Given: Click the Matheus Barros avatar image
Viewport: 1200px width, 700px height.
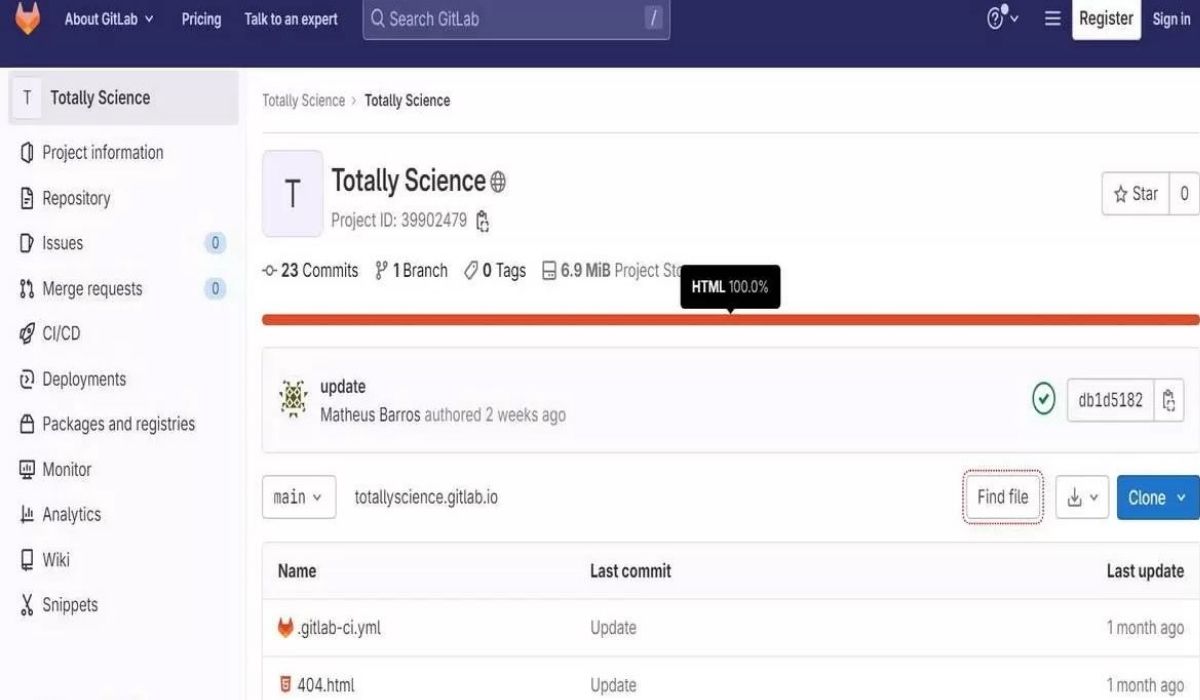Looking at the screenshot, I should click(x=293, y=399).
